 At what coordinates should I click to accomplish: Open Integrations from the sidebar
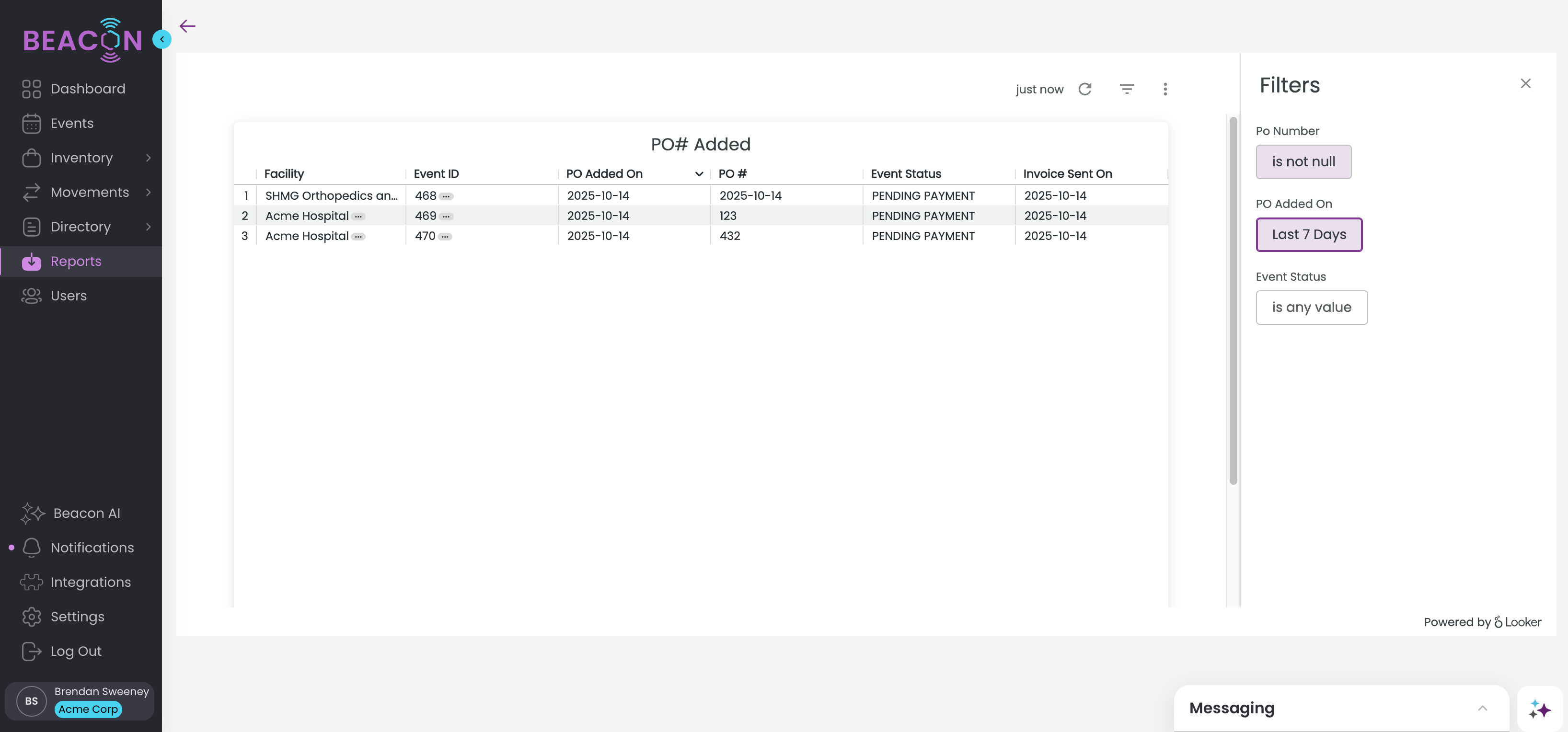90,583
